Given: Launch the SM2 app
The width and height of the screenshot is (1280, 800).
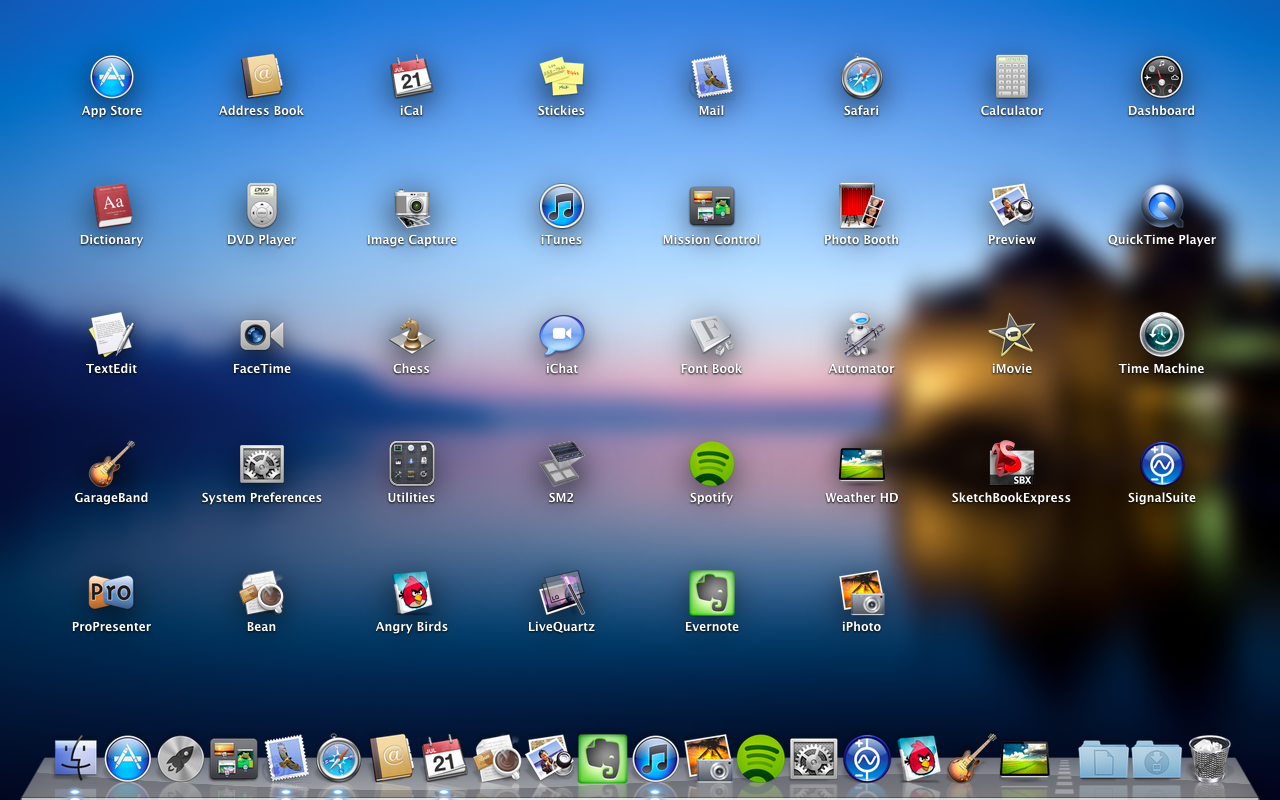Looking at the screenshot, I should [x=561, y=465].
